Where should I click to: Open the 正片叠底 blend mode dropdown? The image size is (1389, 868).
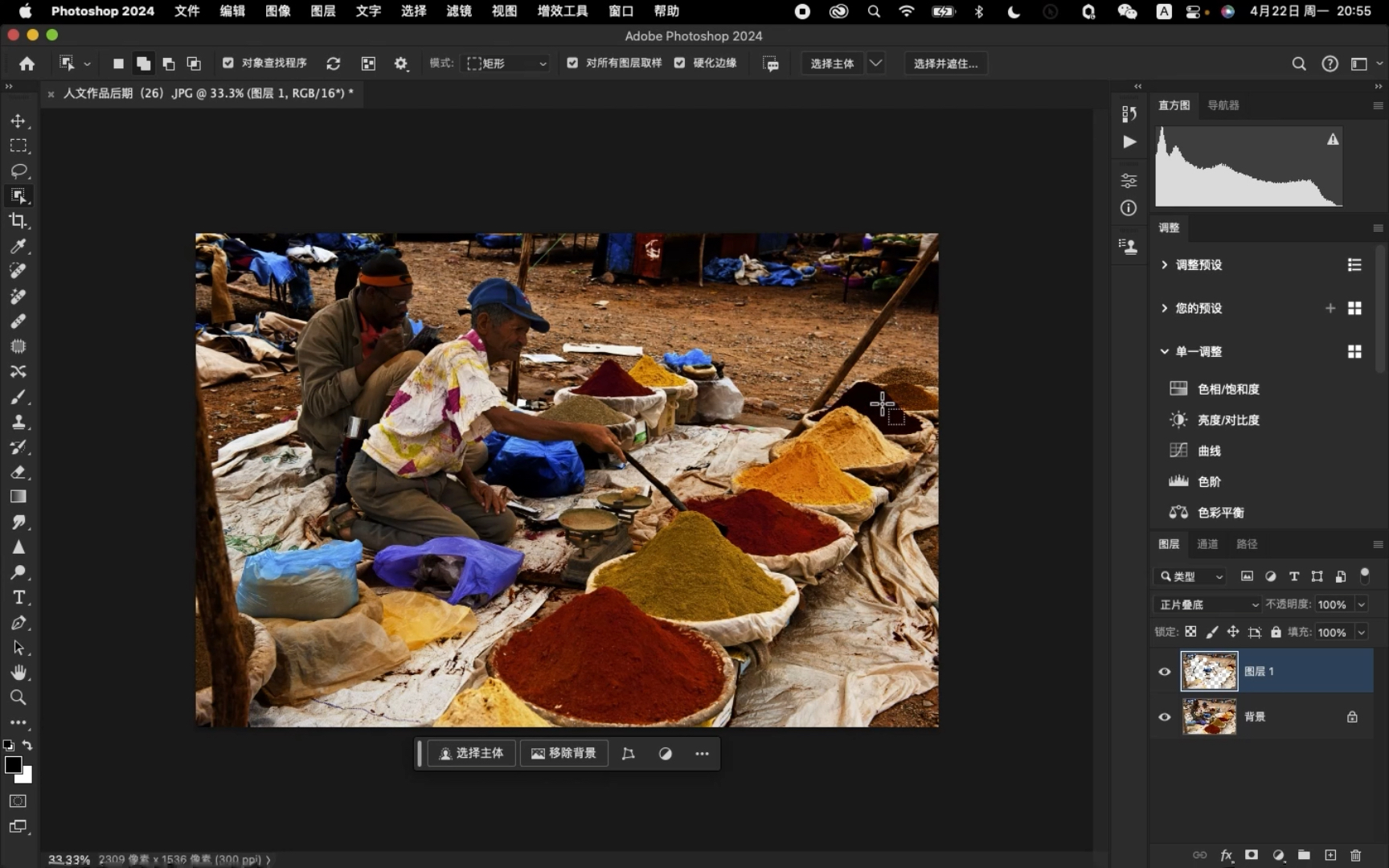click(x=1208, y=604)
